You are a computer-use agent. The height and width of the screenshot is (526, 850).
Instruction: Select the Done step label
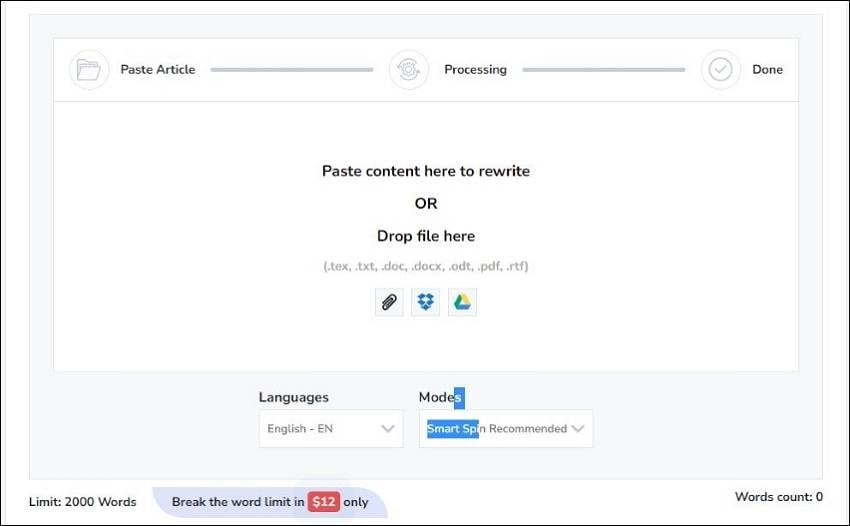(x=767, y=70)
